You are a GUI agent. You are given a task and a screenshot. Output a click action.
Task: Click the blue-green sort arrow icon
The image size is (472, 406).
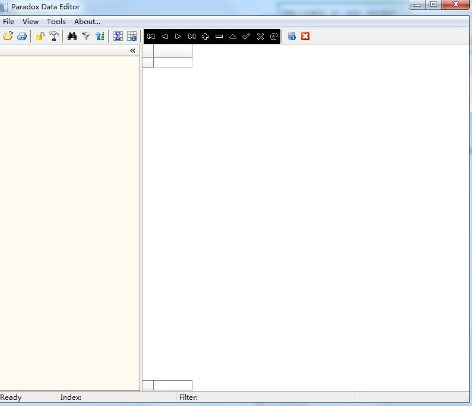pos(100,36)
